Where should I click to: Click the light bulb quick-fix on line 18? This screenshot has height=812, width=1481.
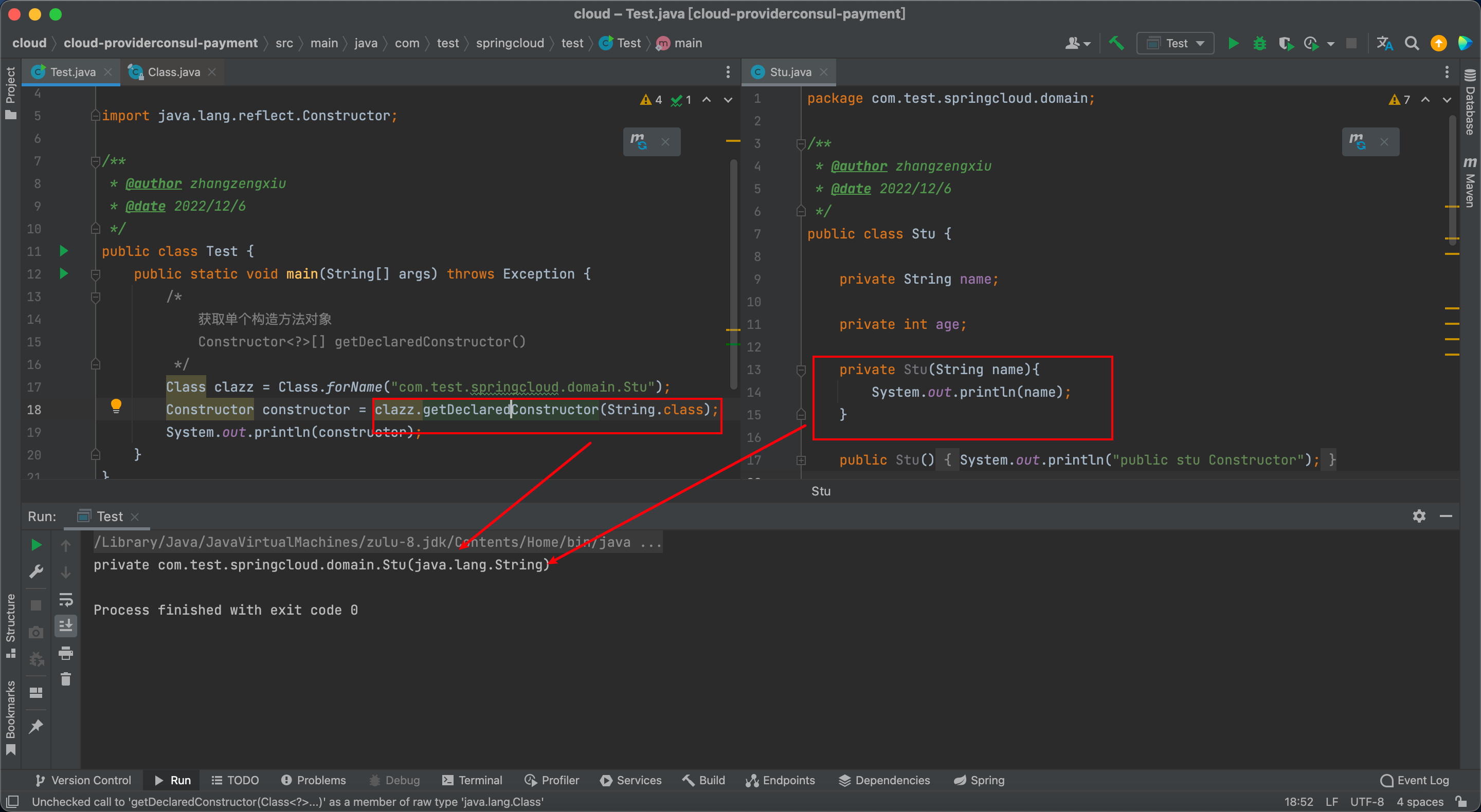[x=116, y=407]
